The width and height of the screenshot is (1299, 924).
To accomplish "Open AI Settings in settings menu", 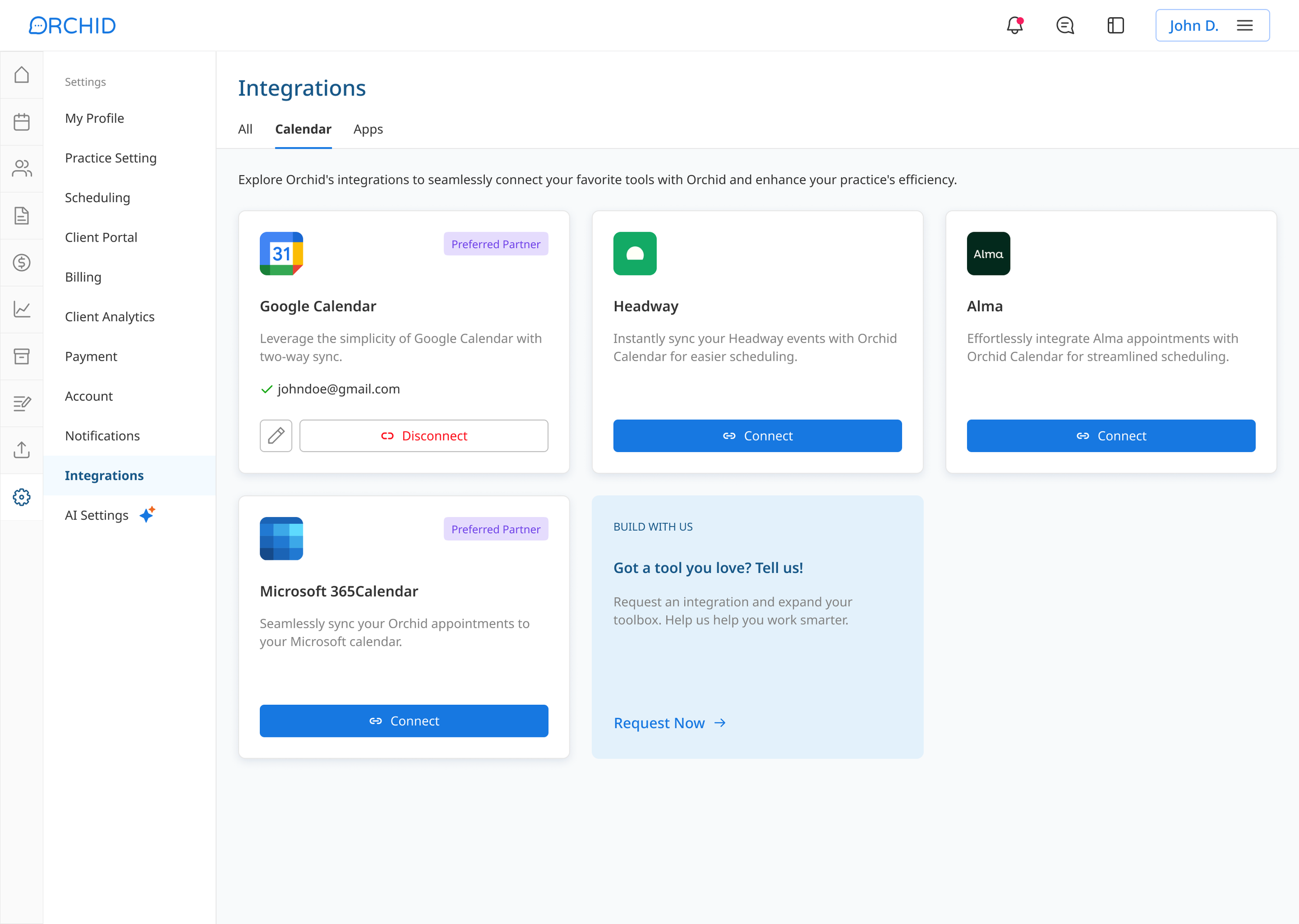I will point(97,515).
